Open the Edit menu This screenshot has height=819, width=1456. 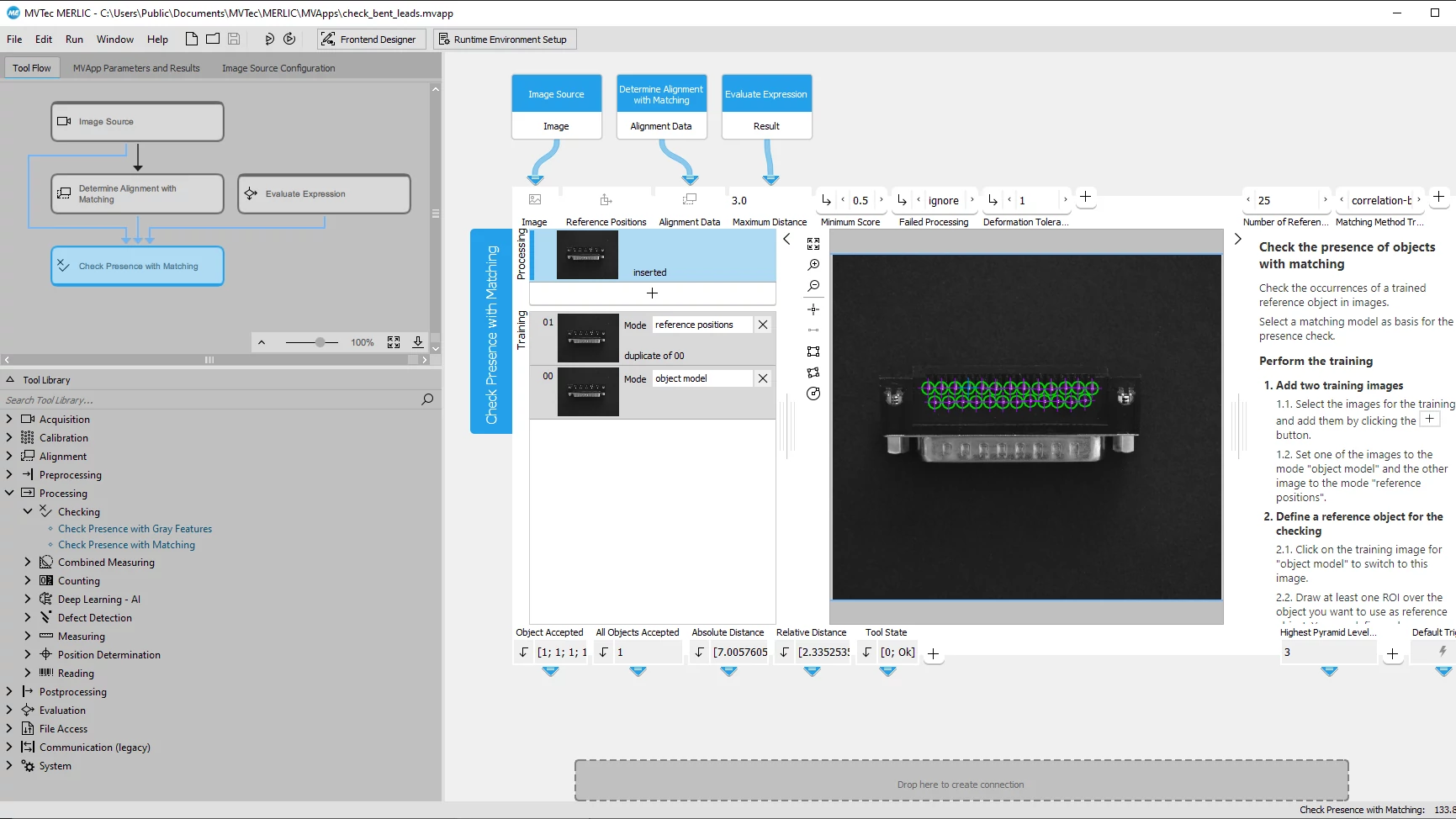(44, 39)
